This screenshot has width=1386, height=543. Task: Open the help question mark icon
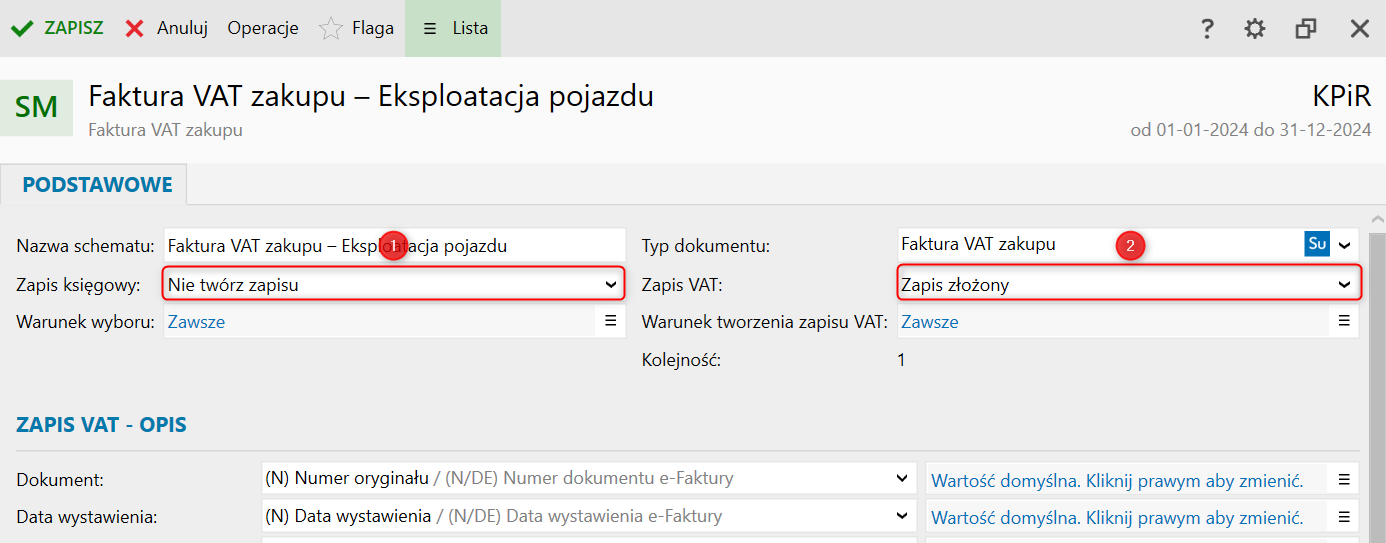tap(1207, 29)
